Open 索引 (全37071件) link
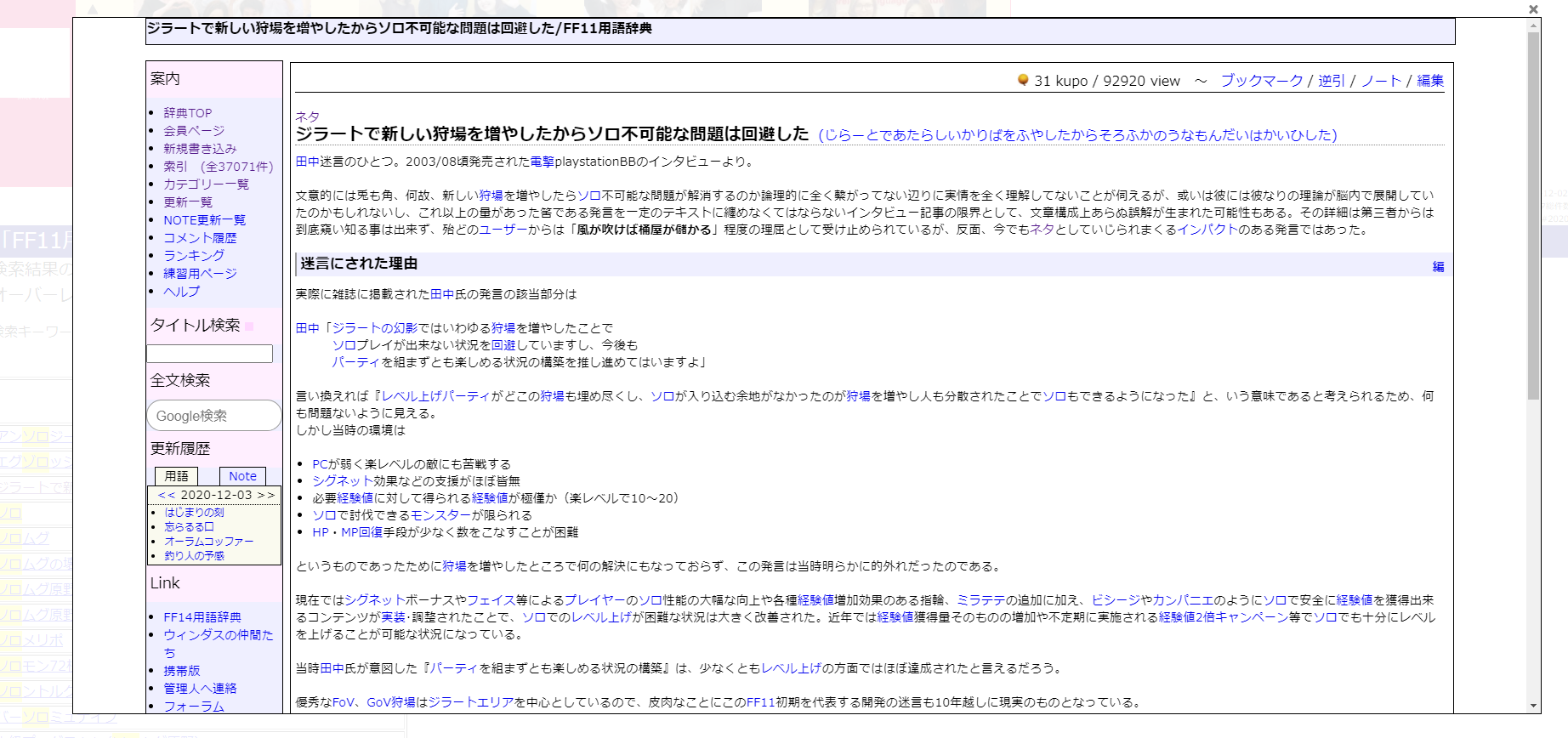Viewport: 1568px width, 738px height. point(219,167)
